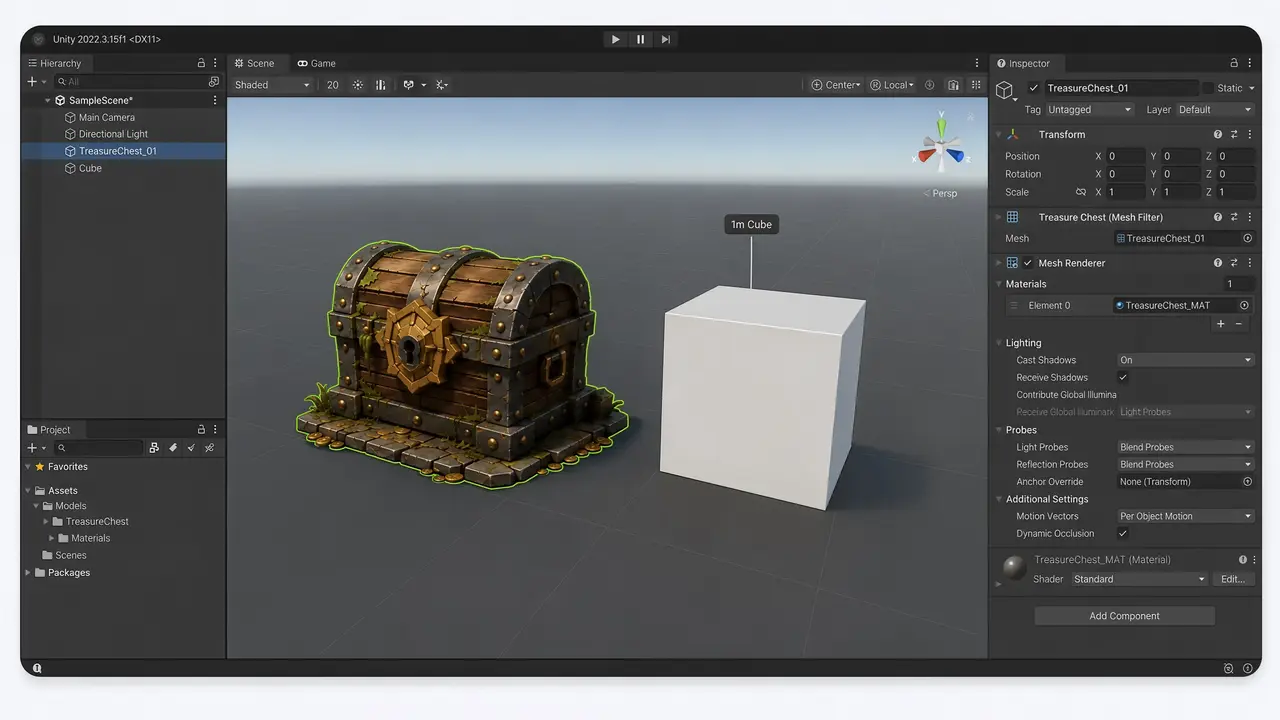Click the 1m Cube label in Scene view

click(x=751, y=224)
